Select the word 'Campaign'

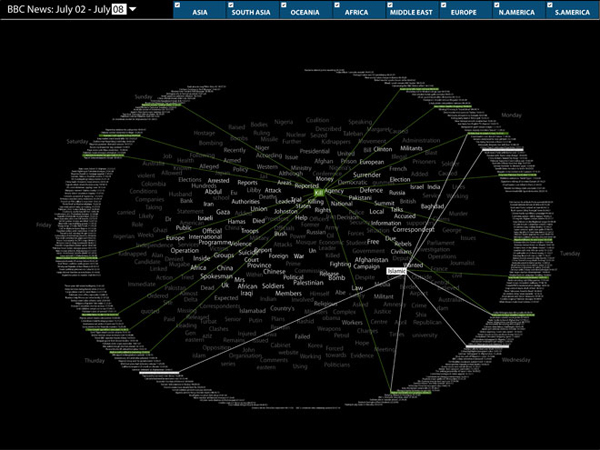pos(367,267)
